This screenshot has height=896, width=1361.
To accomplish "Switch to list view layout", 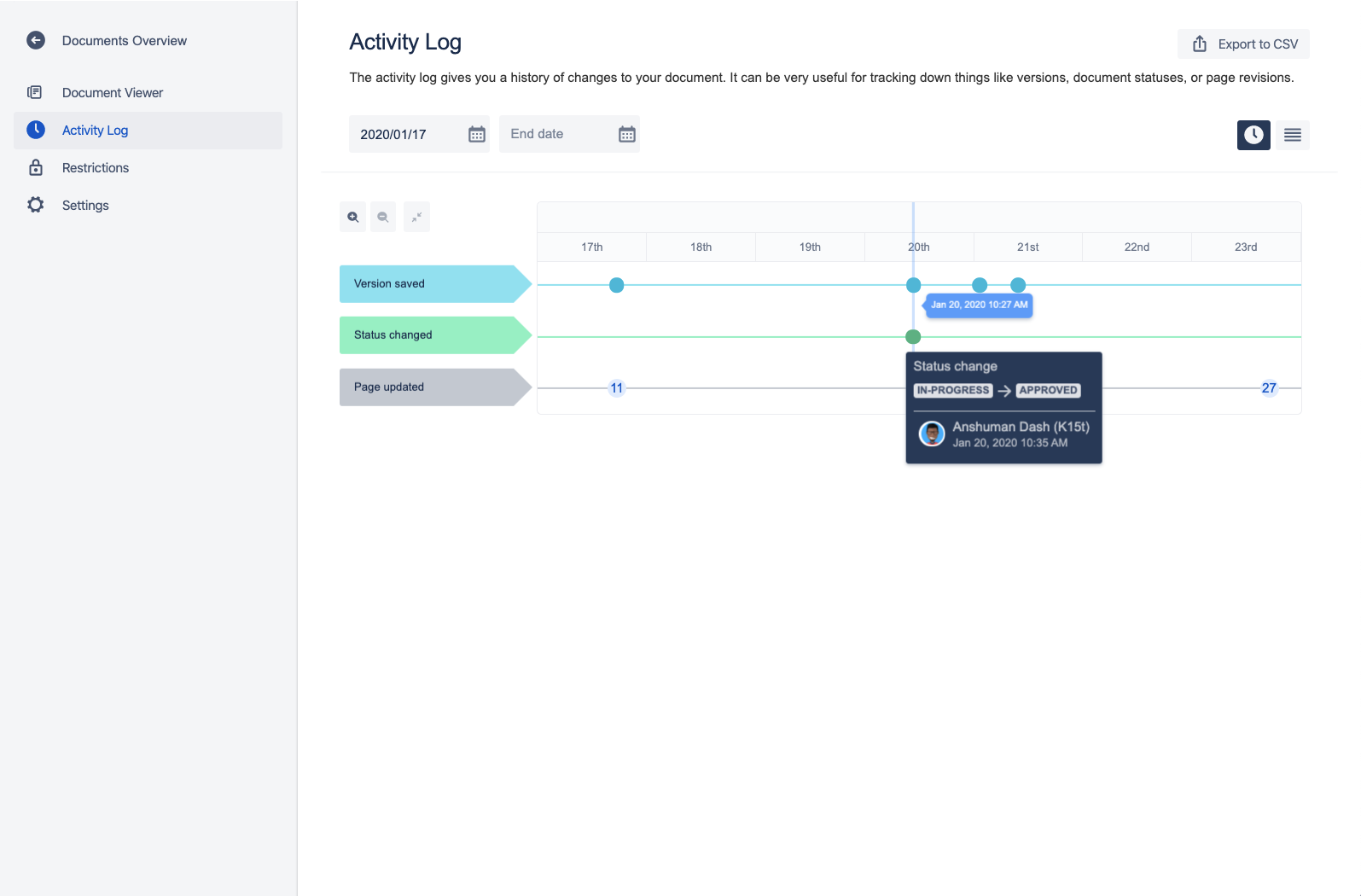I will click(1292, 135).
